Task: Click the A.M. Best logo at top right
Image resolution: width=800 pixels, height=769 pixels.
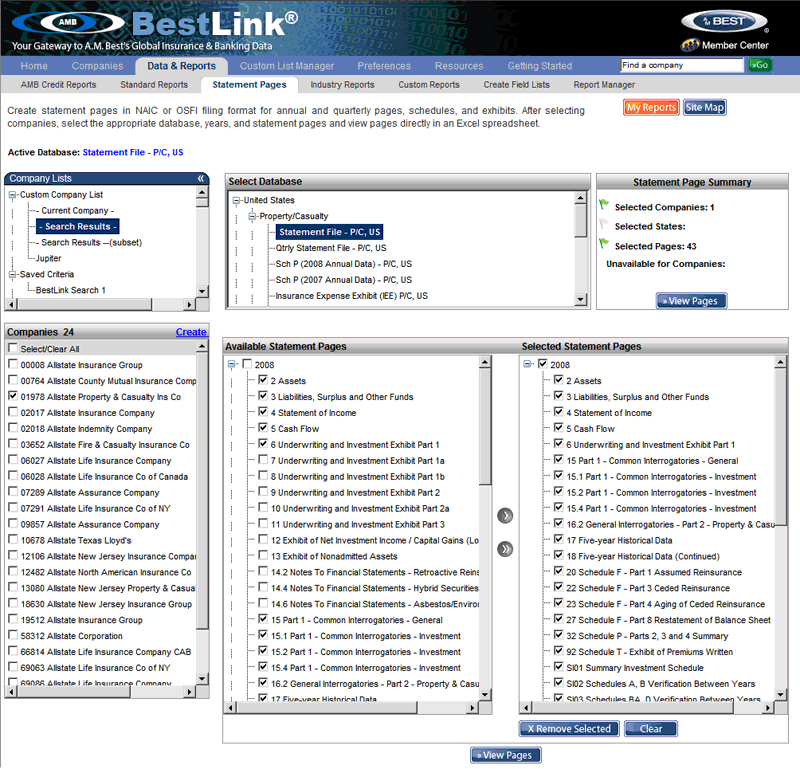Action: (724, 21)
